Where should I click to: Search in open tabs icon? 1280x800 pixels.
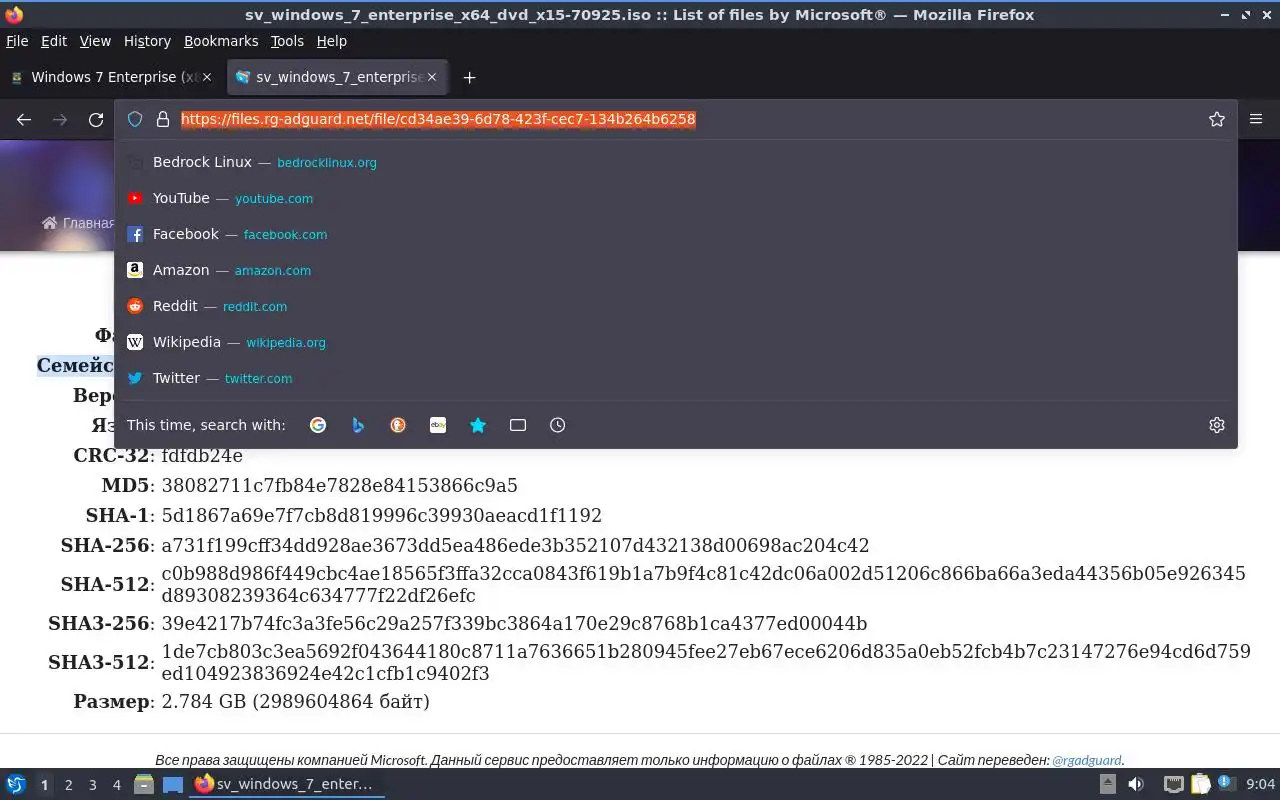pyautogui.click(x=518, y=425)
